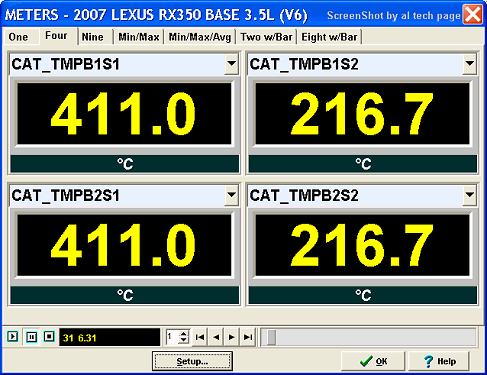Open the Setup... dialog

pyautogui.click(x=192, y=361)
